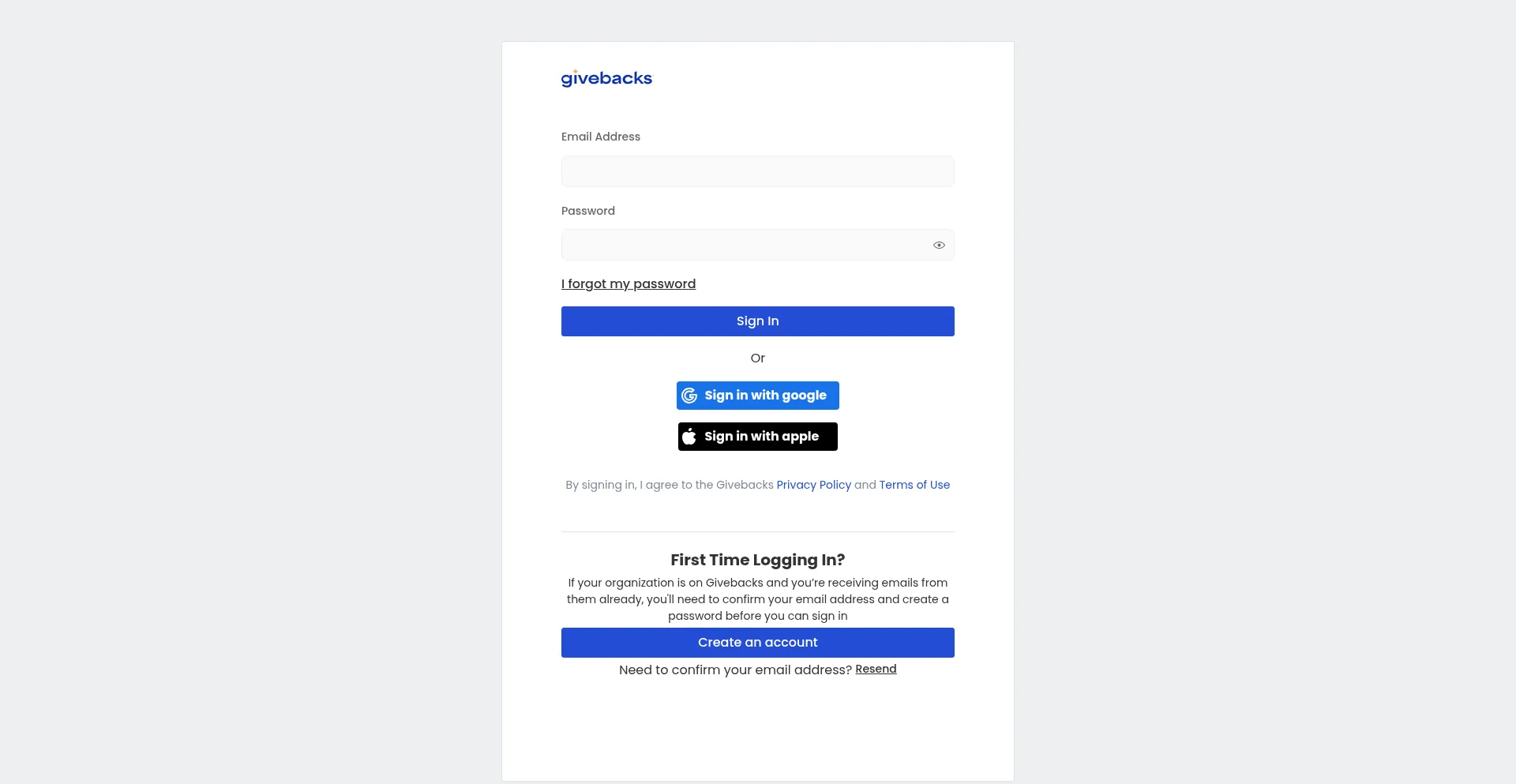Click the "First Time Logging In?" heading
This screenshot has height=784, width=1516.
click(757, 560)
